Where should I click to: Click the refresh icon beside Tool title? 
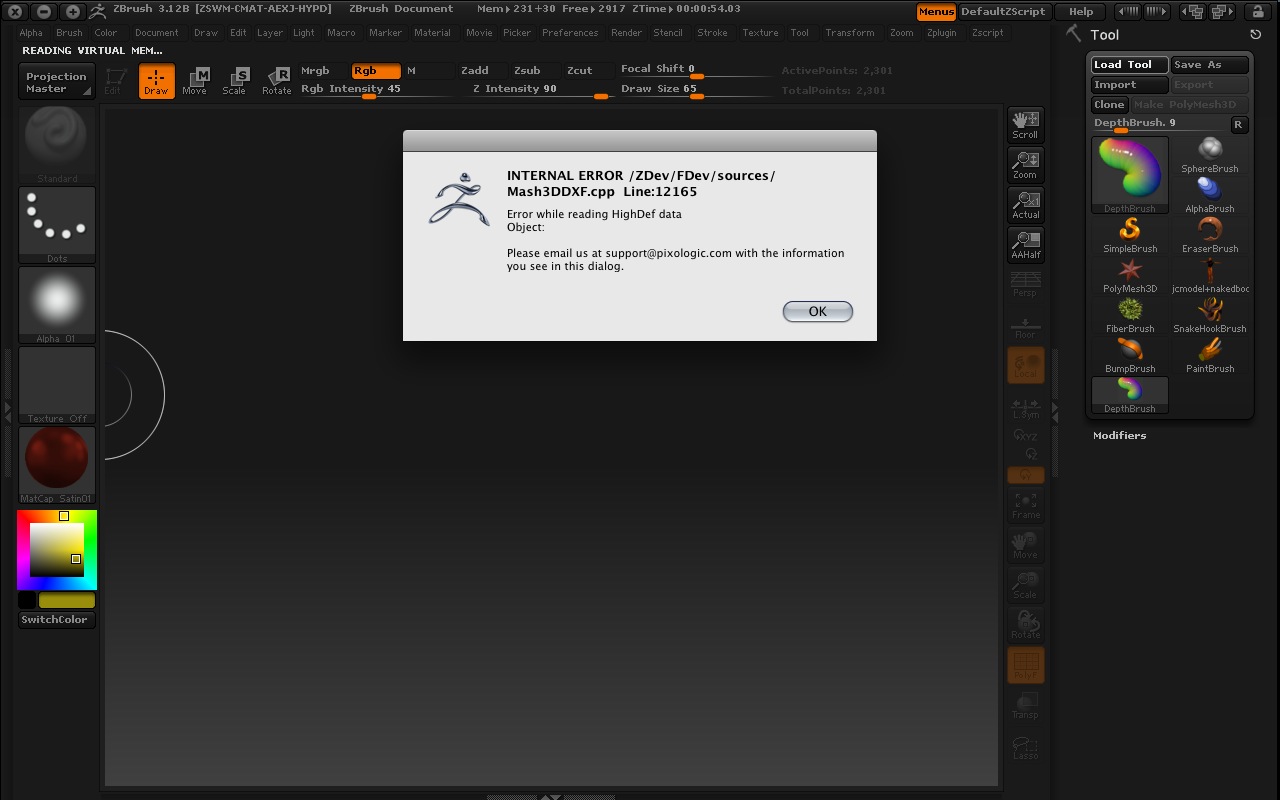click(x=1256, y=35)
